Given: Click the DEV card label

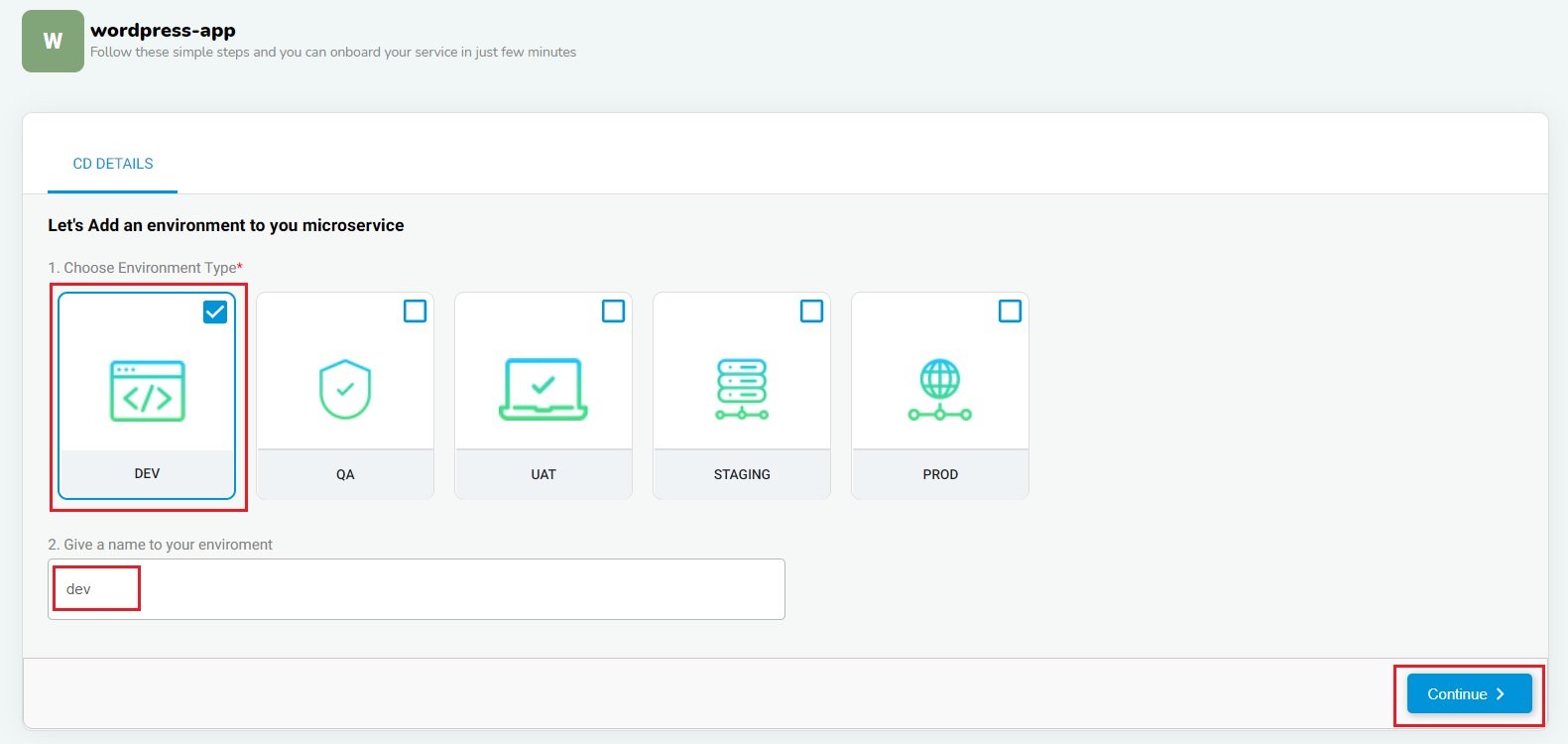Looking at the screenshot, I should click(x=147, y=474).
